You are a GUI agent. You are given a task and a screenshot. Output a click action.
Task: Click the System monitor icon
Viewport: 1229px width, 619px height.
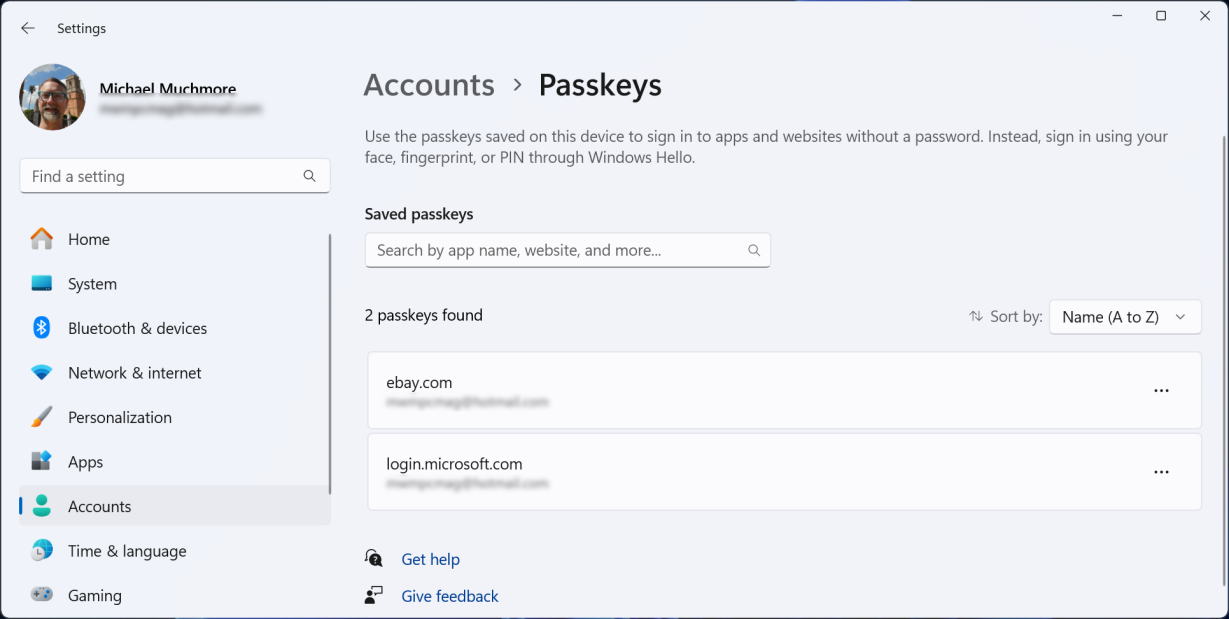pos(41,284)
